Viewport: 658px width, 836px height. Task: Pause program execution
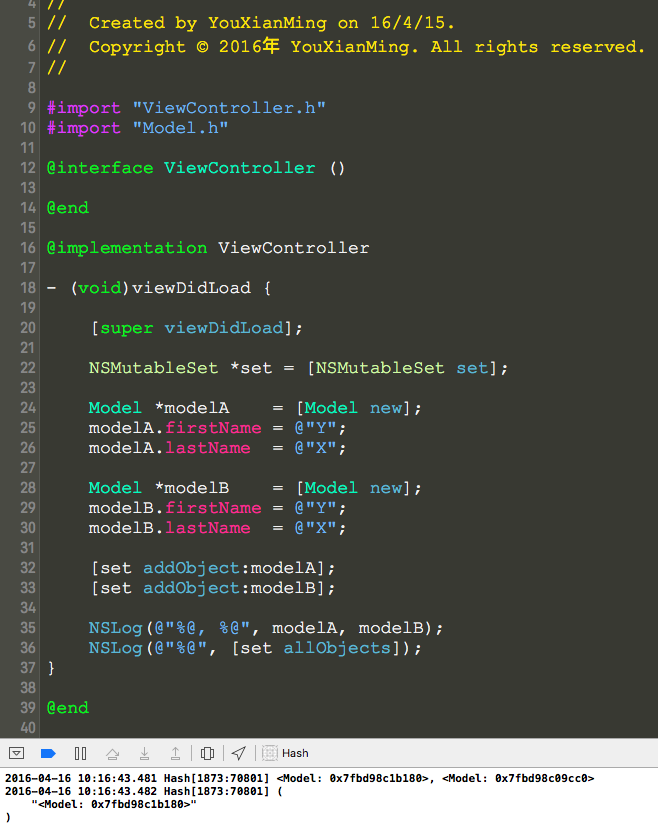[81, 753]
